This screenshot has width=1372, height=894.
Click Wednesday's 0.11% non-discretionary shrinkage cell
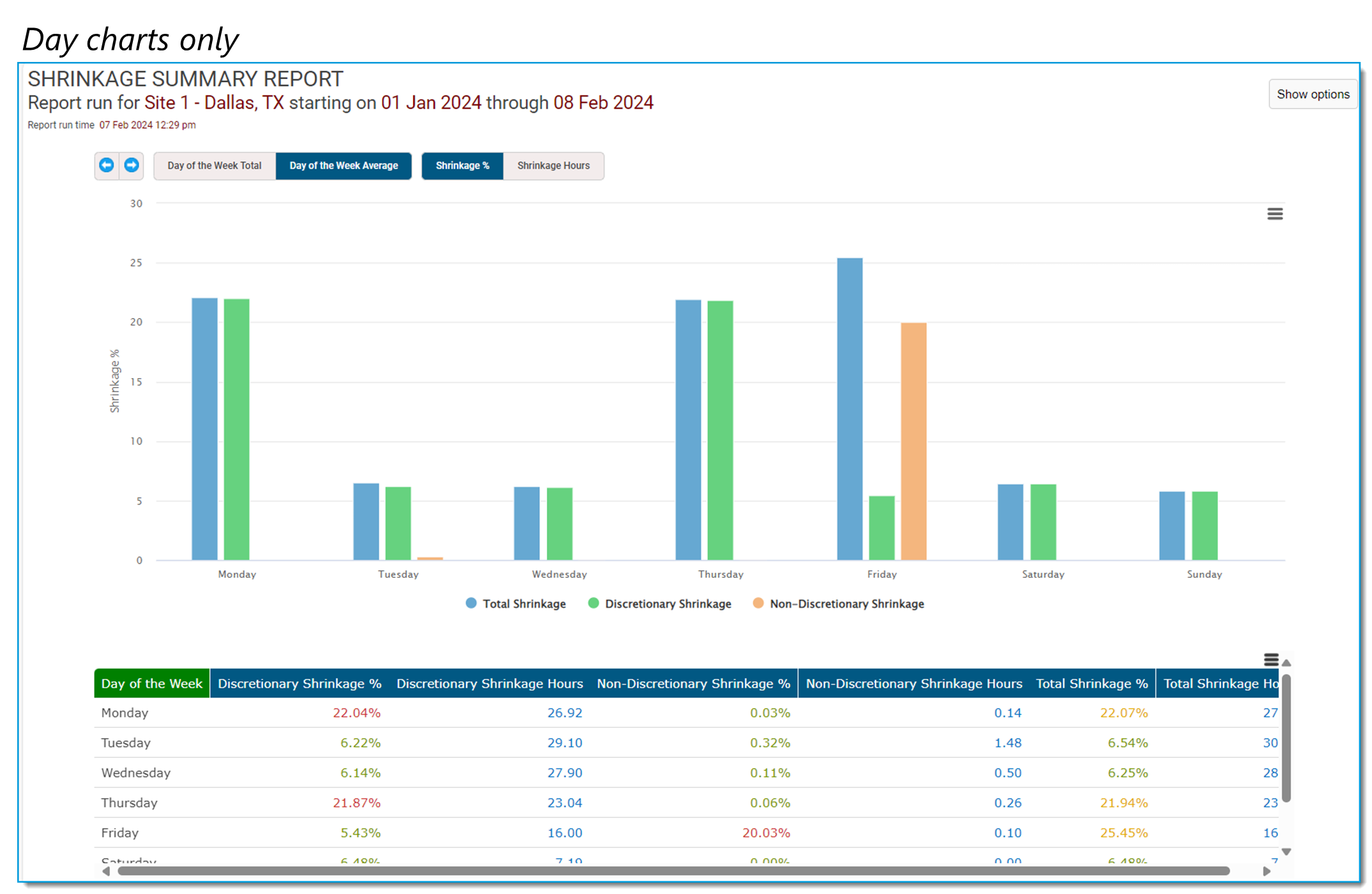tap(770, 773)
